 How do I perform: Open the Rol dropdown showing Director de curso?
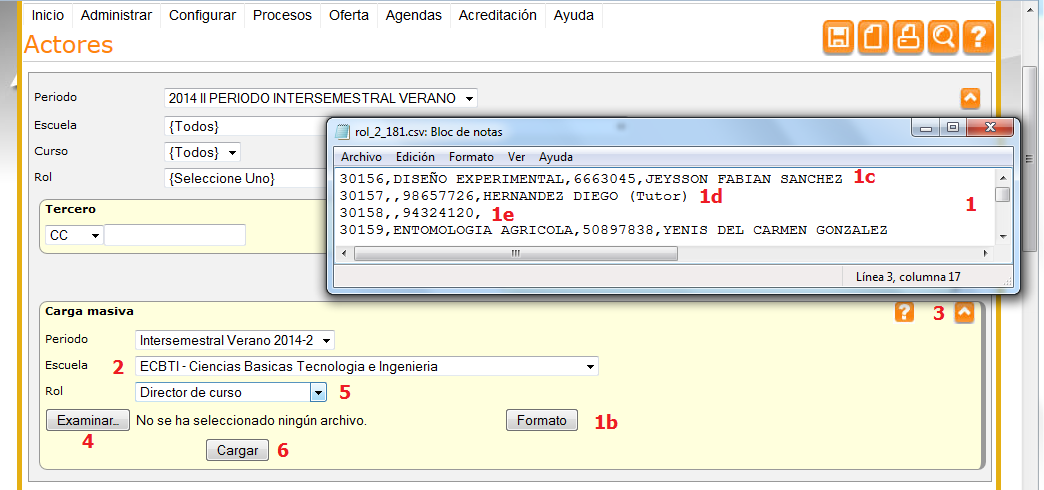(x=232, y=392)
